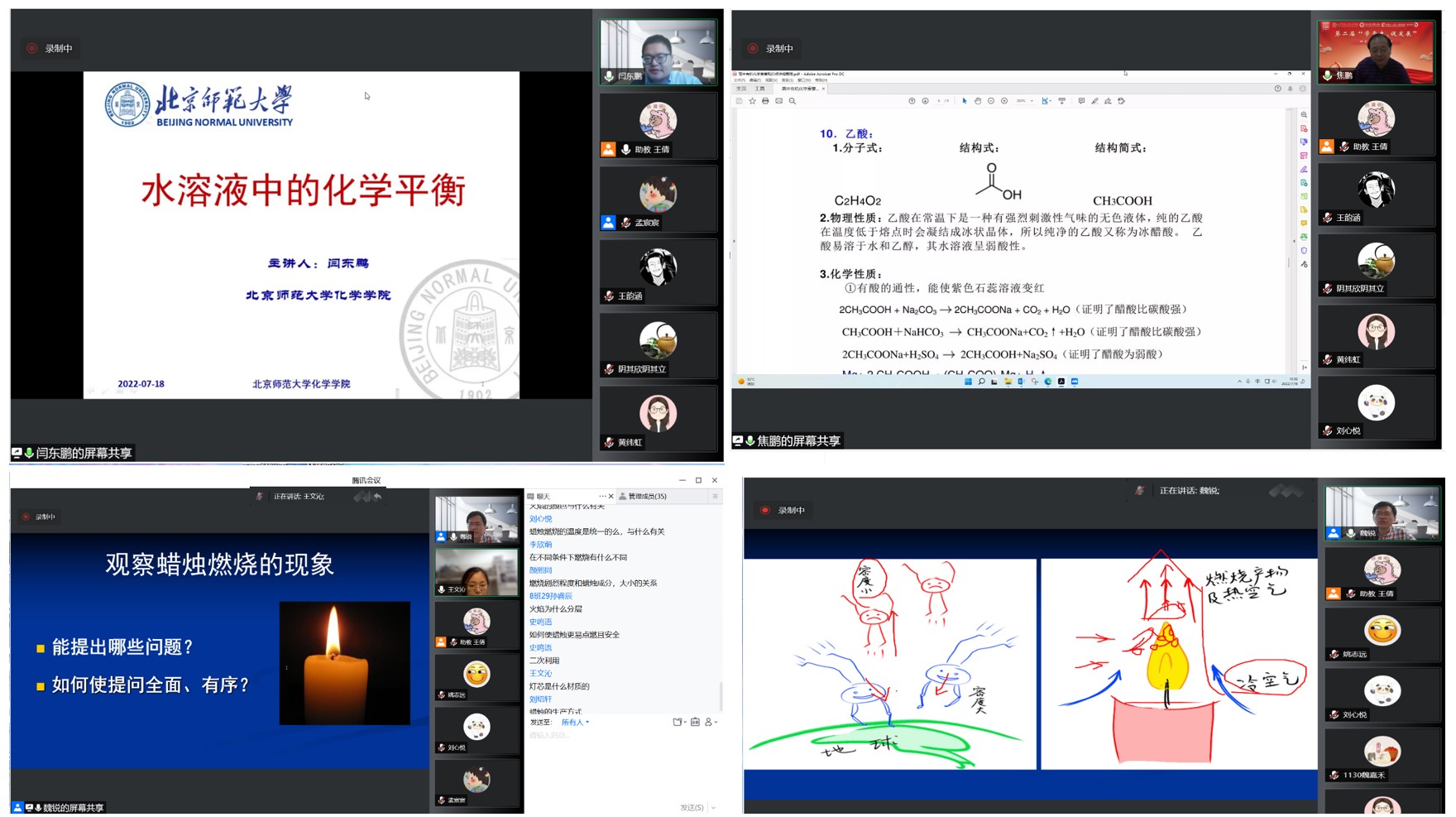
Task: Open the Organize Pages tool in the sidebar
Action: (x=1303, y=153)
